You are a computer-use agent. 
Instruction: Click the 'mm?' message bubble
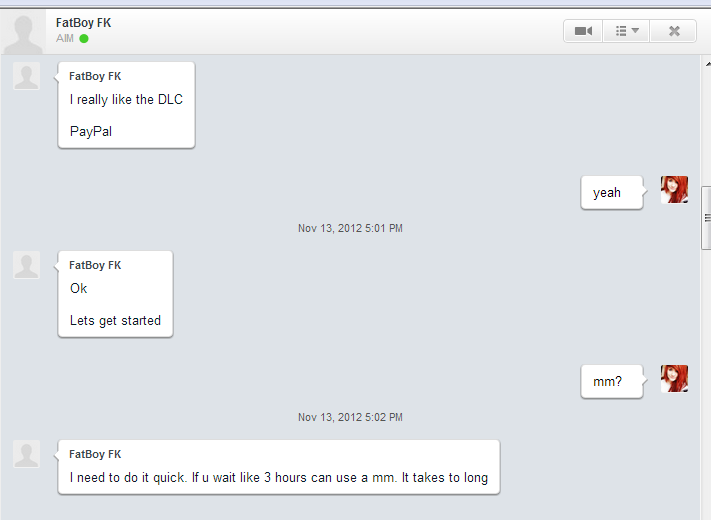[612, 382]
